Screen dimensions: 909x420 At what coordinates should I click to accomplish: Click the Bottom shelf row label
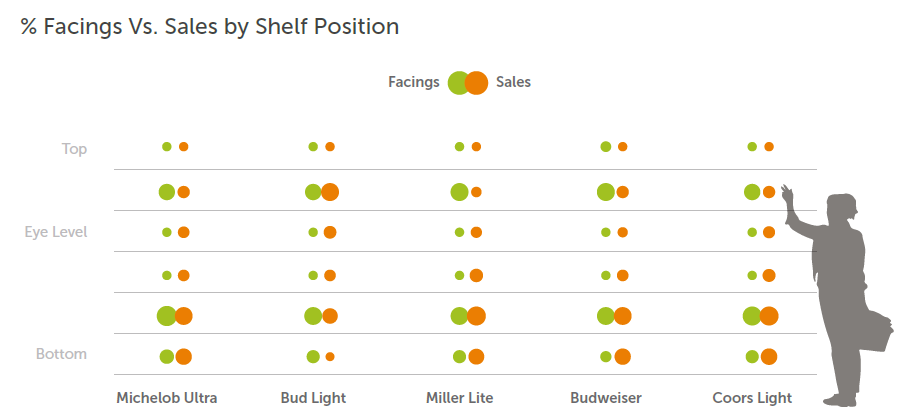click(x=61, y=354)
